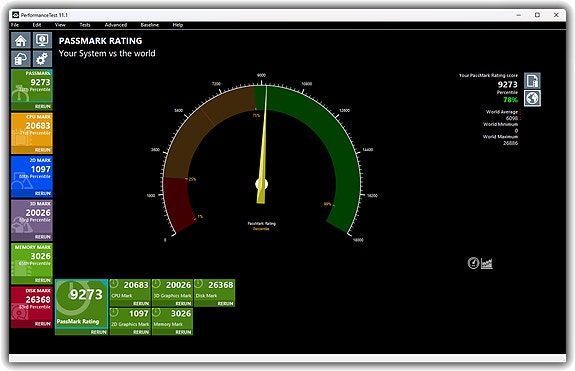Image resolution: width=575 pixels, height=371 pixels.
Task: Click the World Maximum label
Action: 500,137
